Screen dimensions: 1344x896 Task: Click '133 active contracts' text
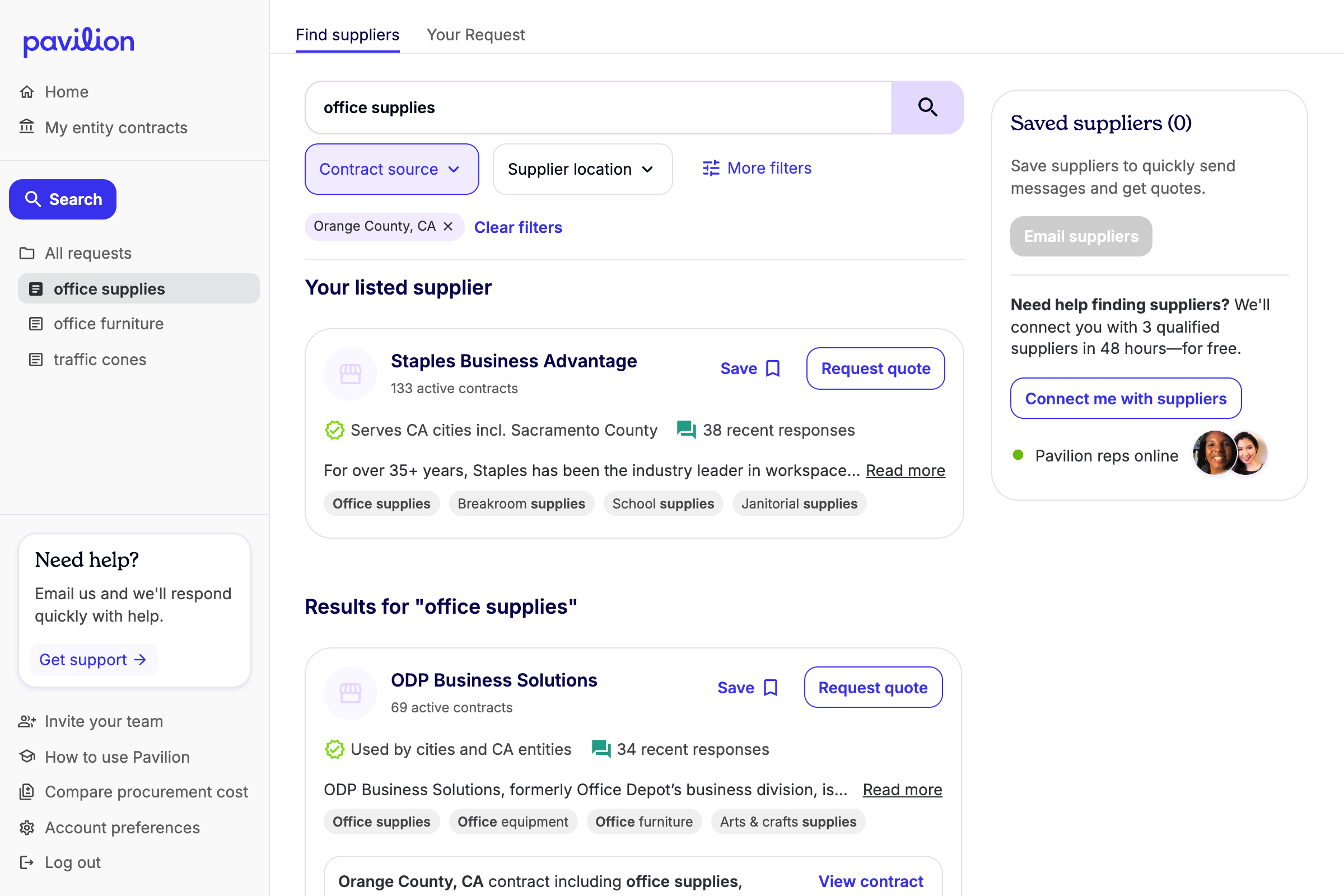click(454, 389)
